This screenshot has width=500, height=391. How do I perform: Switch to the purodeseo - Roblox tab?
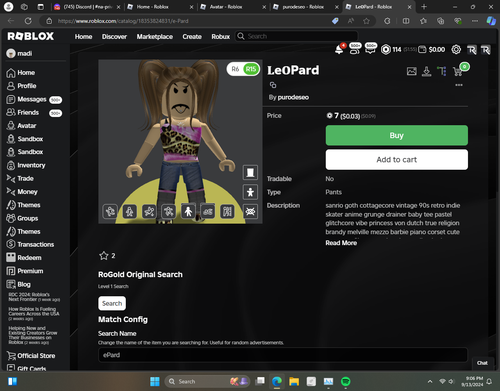tap(305, 7)
